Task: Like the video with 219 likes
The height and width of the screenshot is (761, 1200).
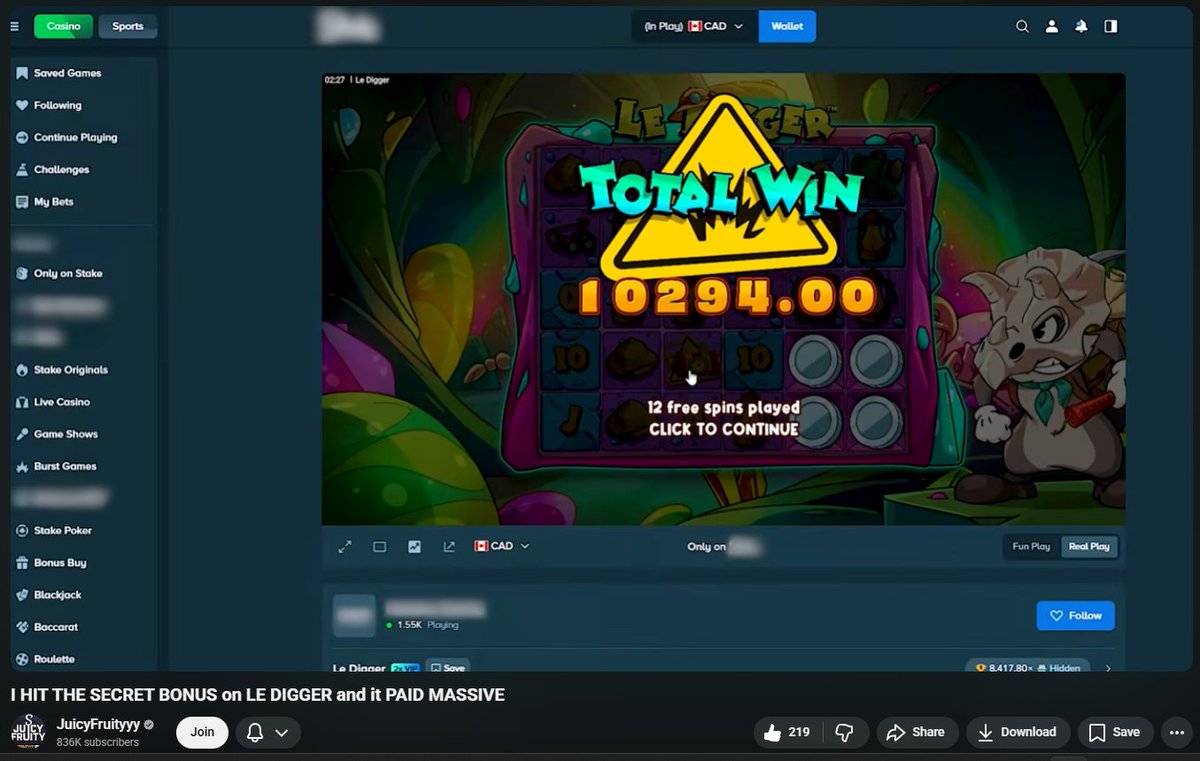Action: (787, 732)
